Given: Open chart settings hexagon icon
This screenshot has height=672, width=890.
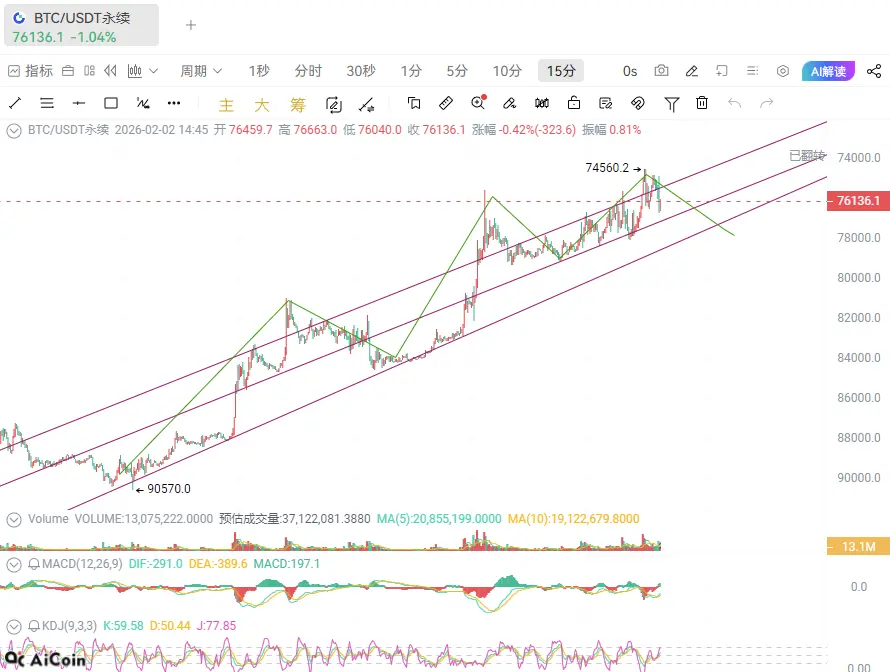Looking at the screenshot, I should pos(783,71).
